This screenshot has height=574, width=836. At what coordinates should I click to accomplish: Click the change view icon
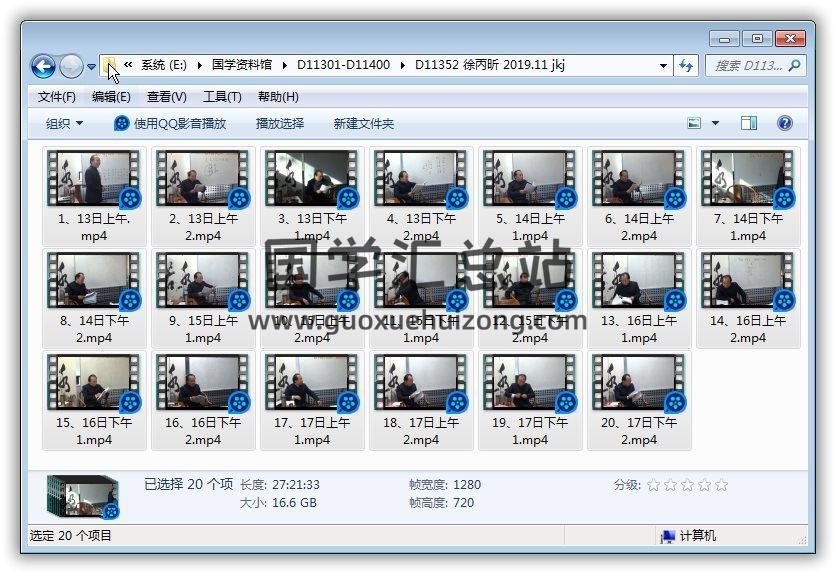coord(694,123)
